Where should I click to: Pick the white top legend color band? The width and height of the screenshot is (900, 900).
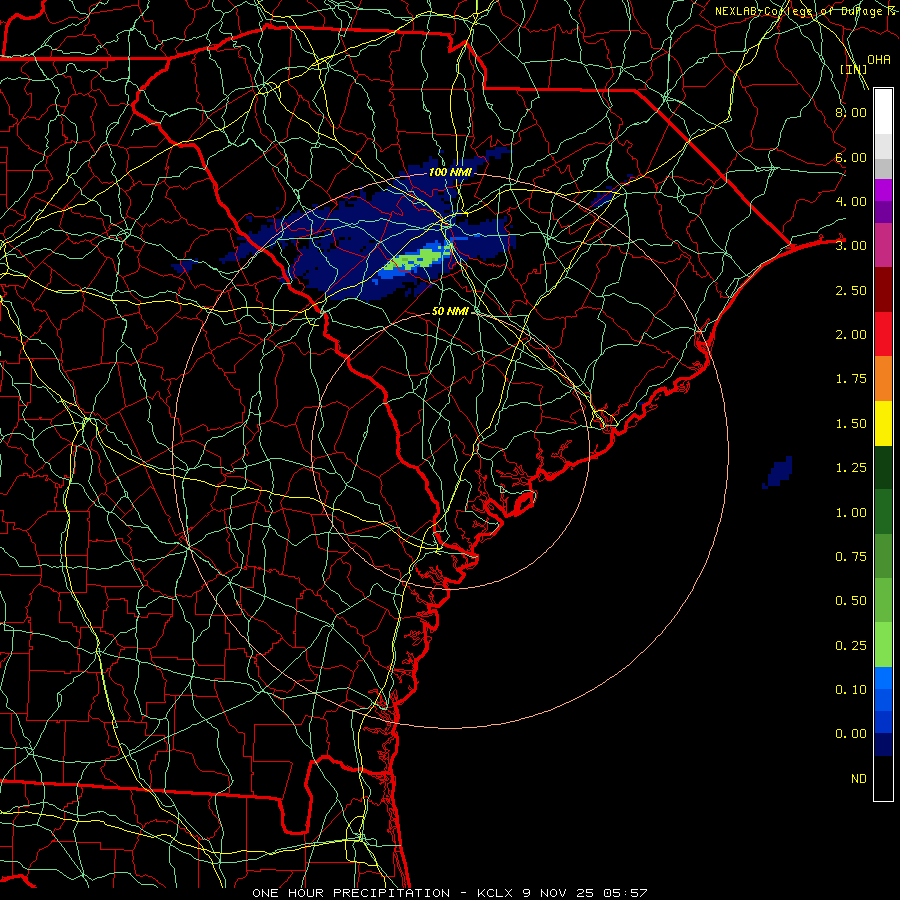click(x=883, y=112)
